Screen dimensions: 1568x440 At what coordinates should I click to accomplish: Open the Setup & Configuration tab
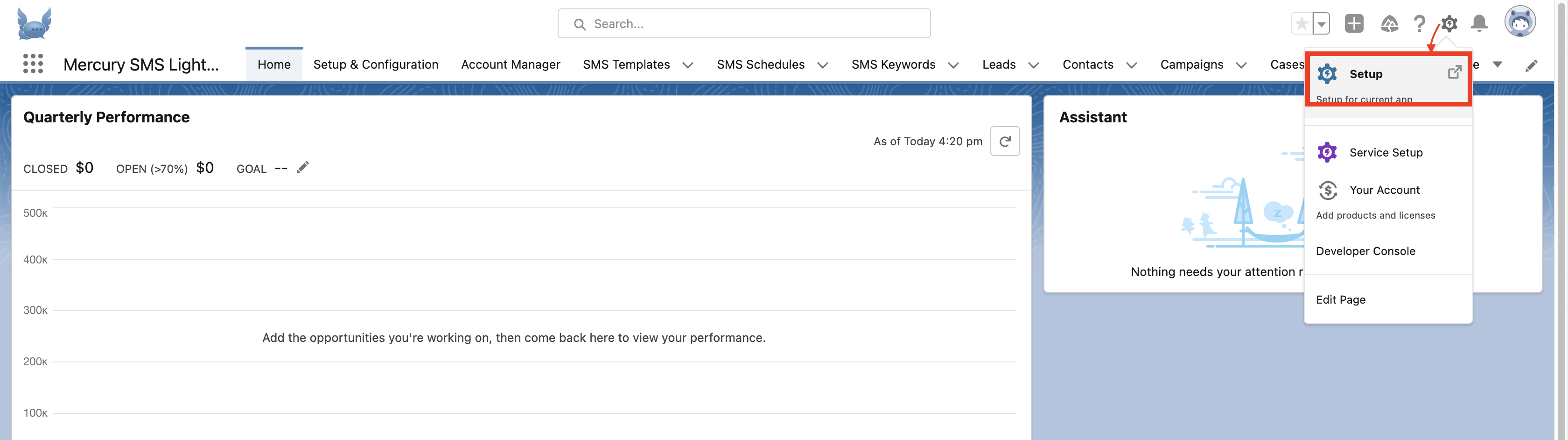click(x=376, y=64)
